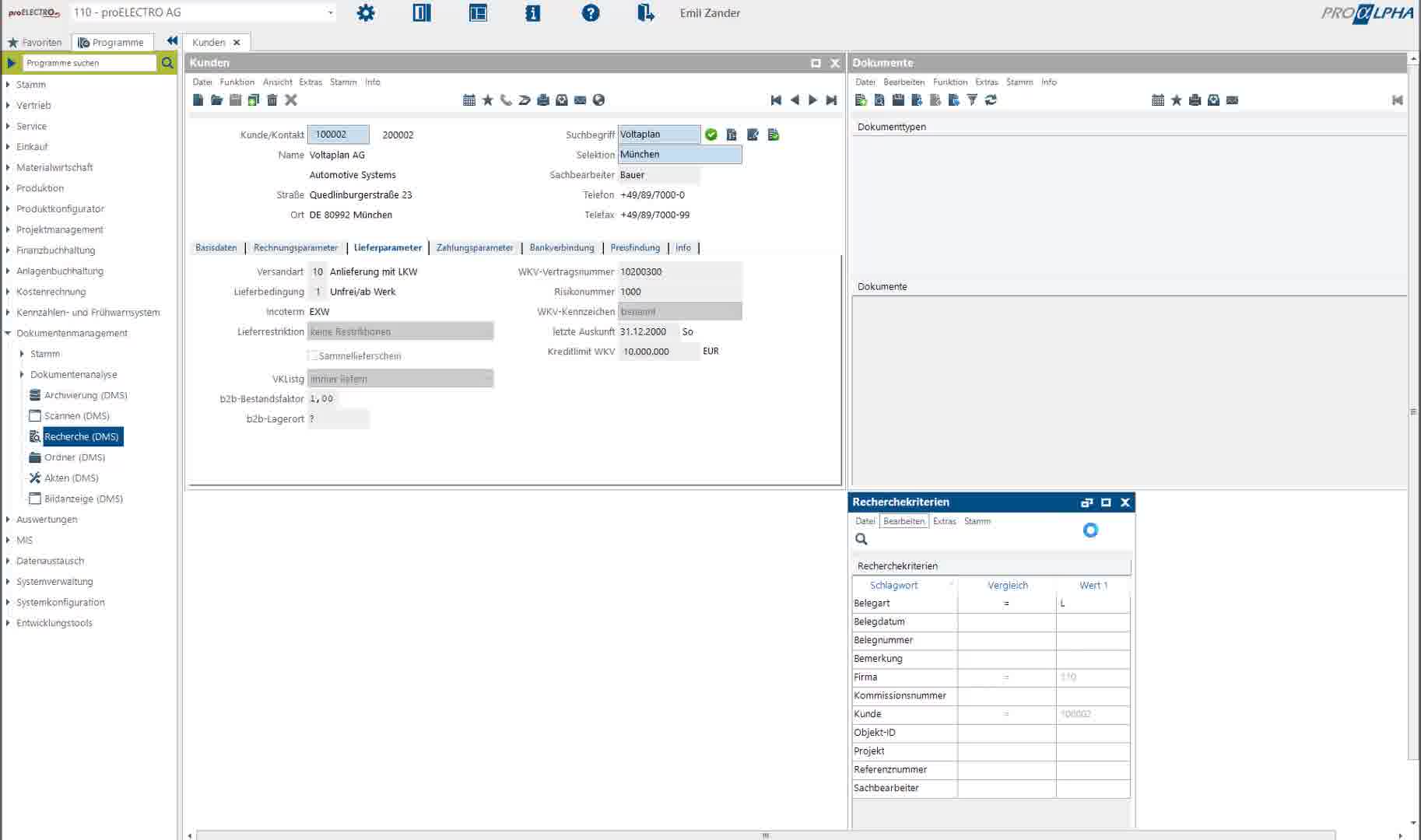Image resolution: width=1421 pixels, height=840 pixels.
Task: Click the document edit icon beside Suchbegriff
Action: (x=753, y=135)
